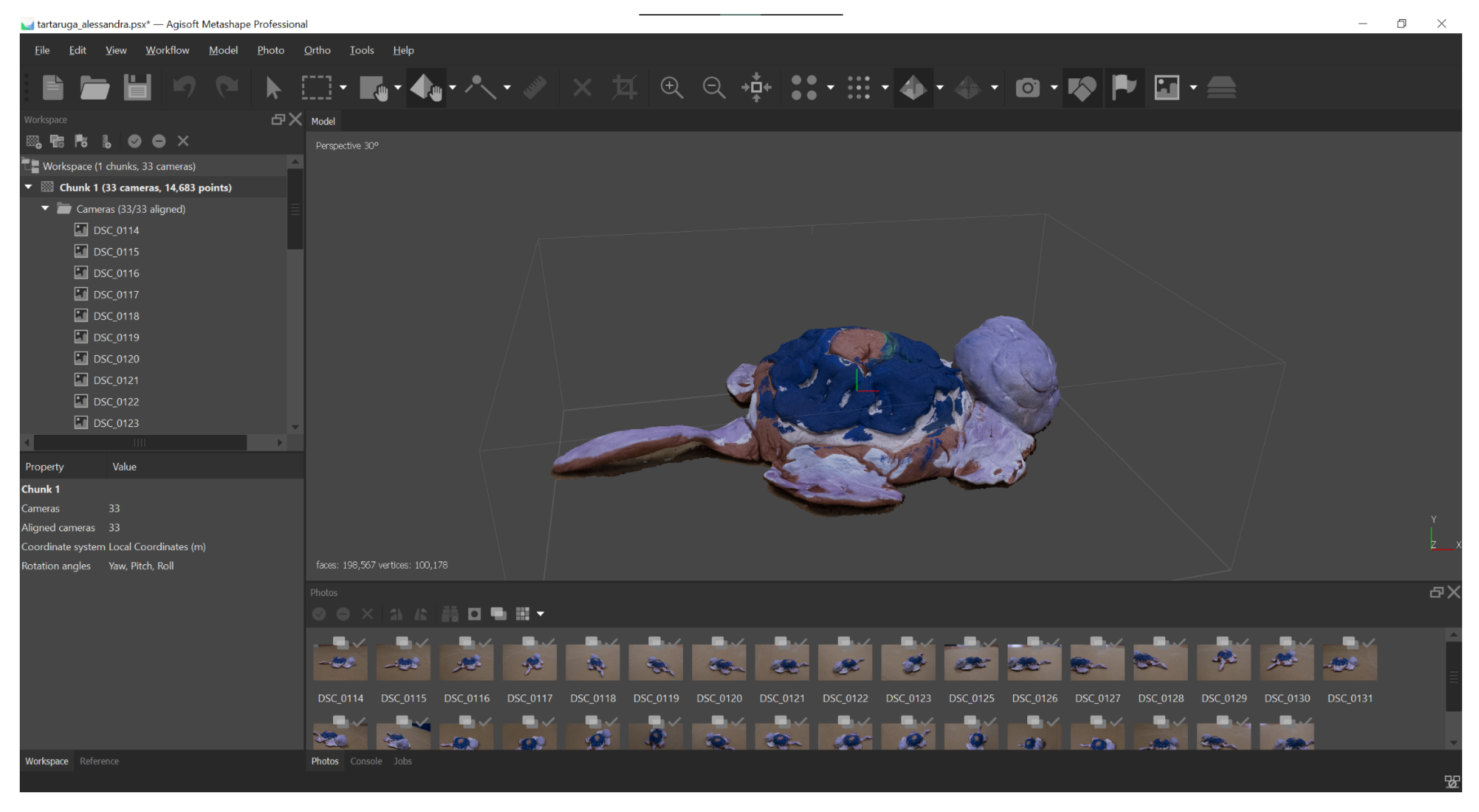
Task: Click the Save project toolbar icon
Action: (x=137, y=88)
